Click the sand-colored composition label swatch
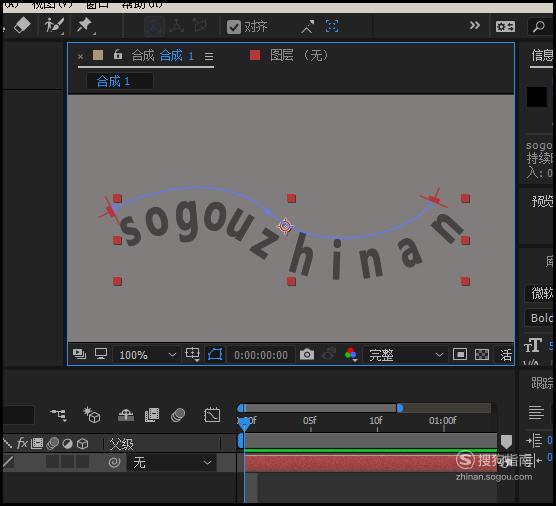Screen dimensions: 556x506 click(x=98, y=55)
